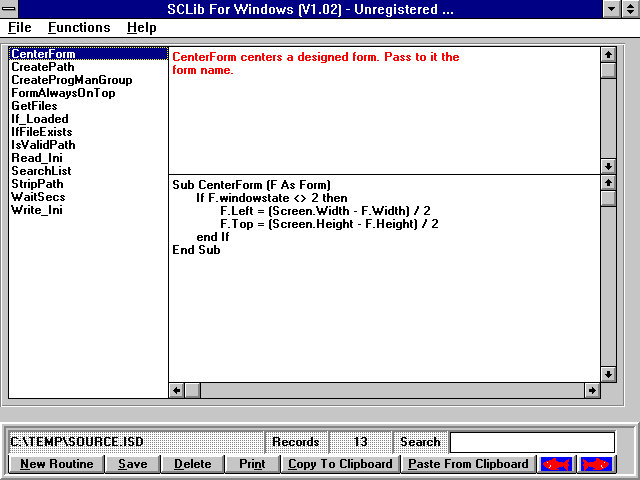Open the window control menu box

tap(10, 9)
